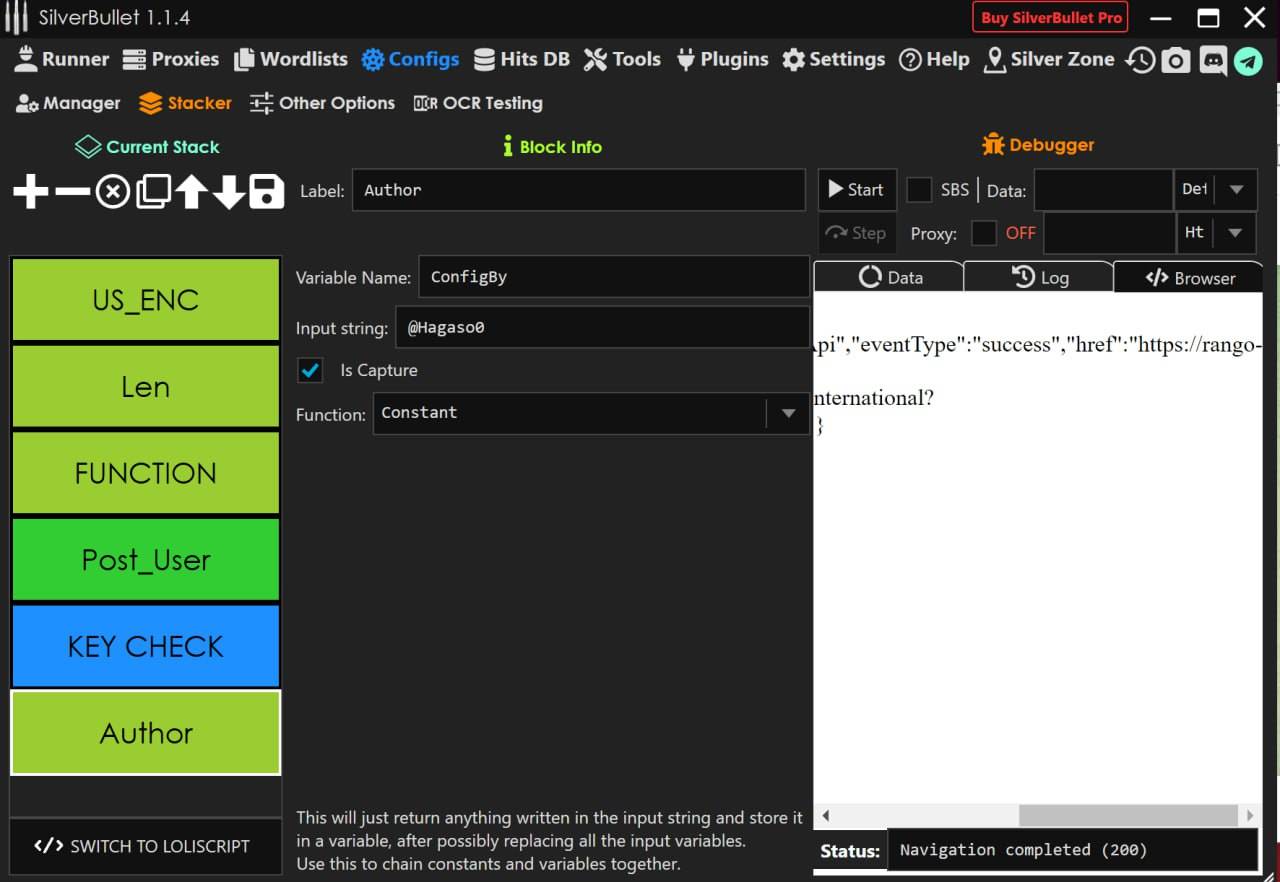
Task: Switch to the Log tab
Action: coord(1040,278)
